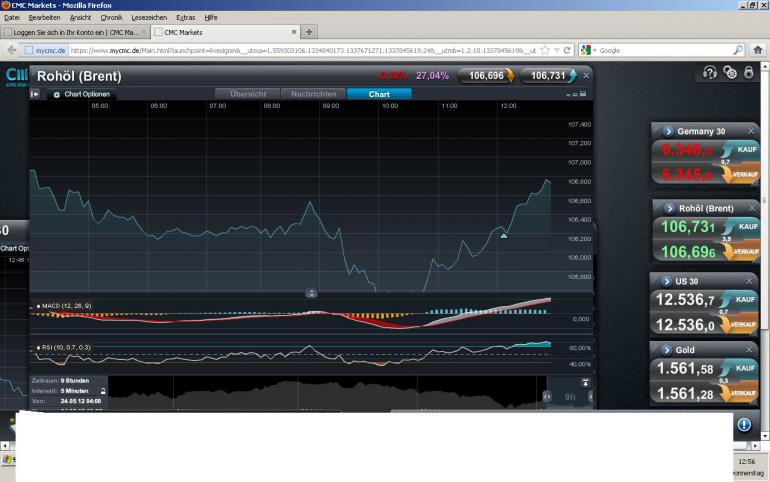Click the pin panel icon left of Chart Optionen

[35, 94]
